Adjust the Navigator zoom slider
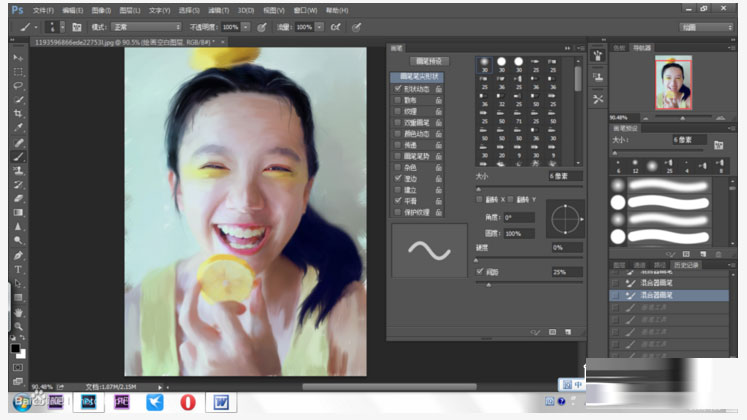Image resolution: width=747 pixels, height=420 pixels. (683, 117)
